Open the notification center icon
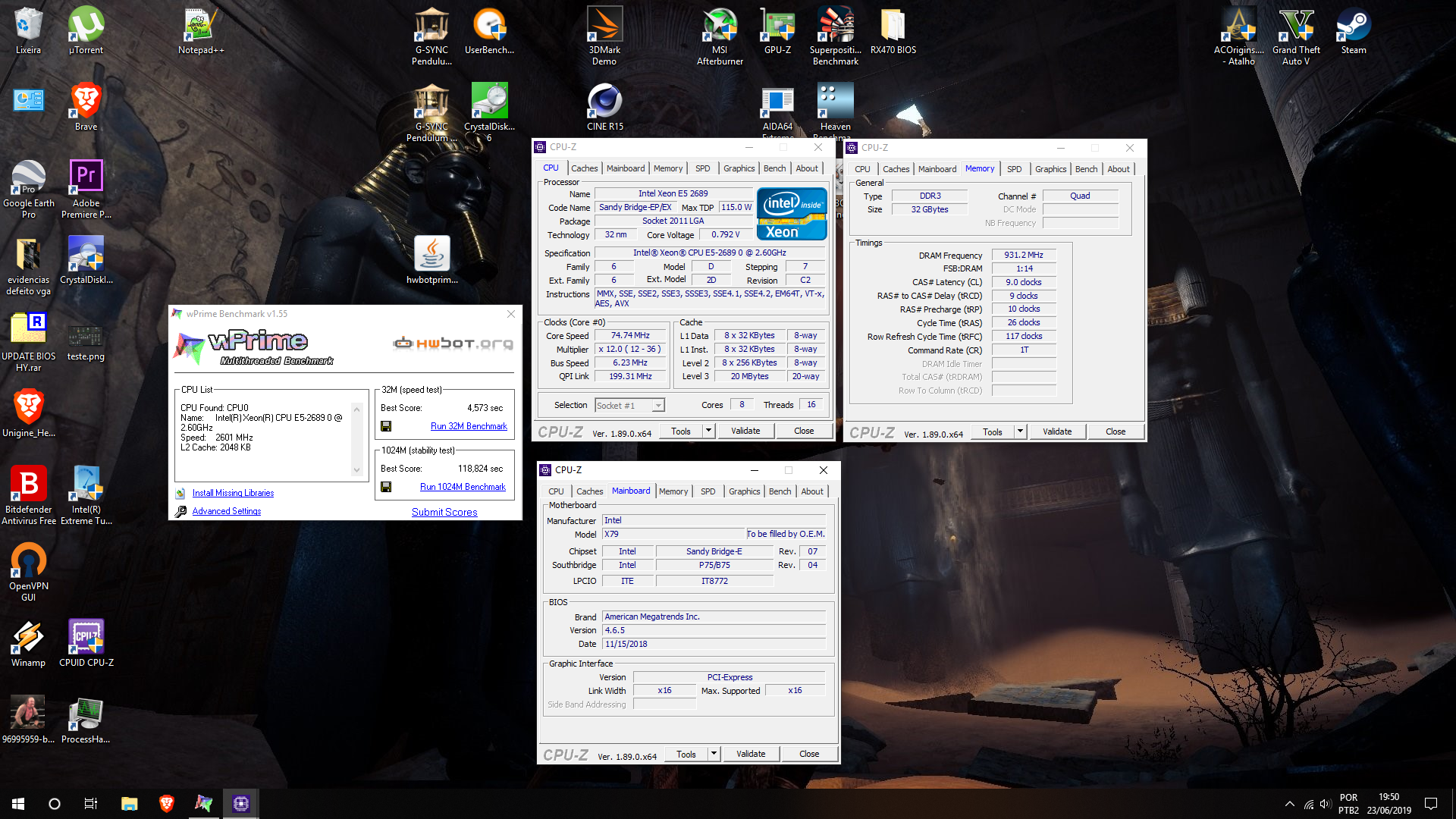Image resolution: width=1456 pixels, height=819 pixels. tap(1430, 803)
